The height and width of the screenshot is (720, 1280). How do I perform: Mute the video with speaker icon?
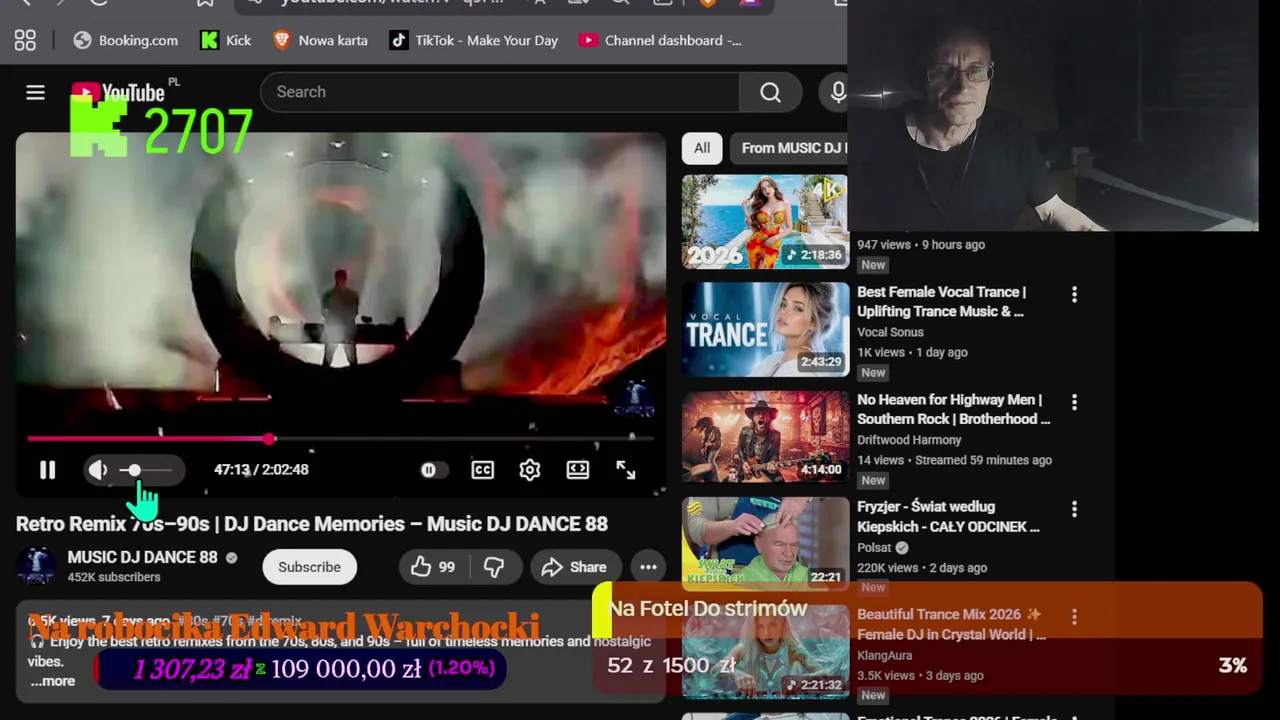pos(98,470)
